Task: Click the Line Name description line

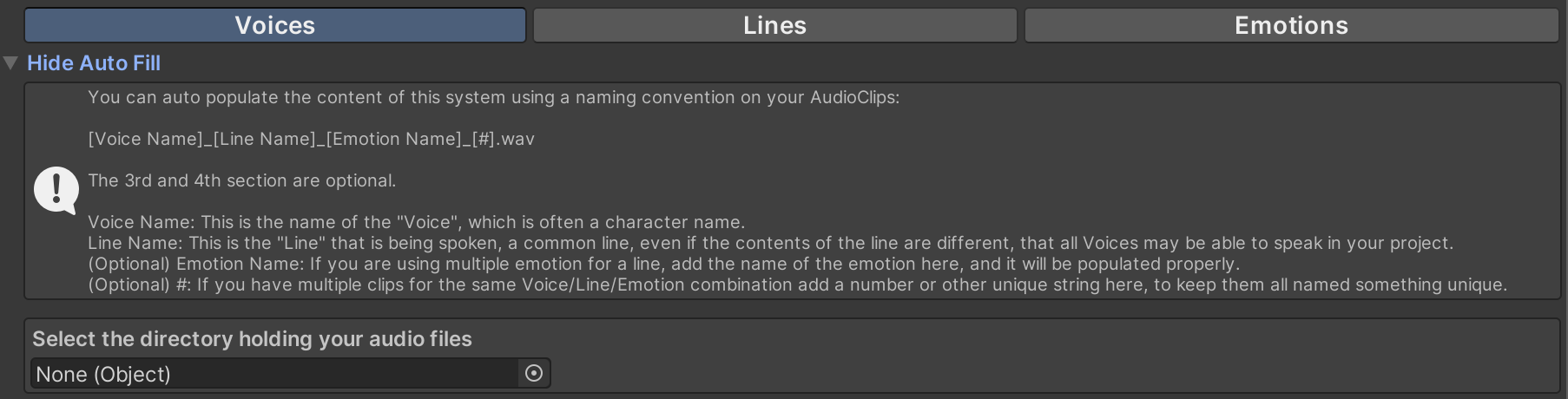Action: [x=769, y=243]
